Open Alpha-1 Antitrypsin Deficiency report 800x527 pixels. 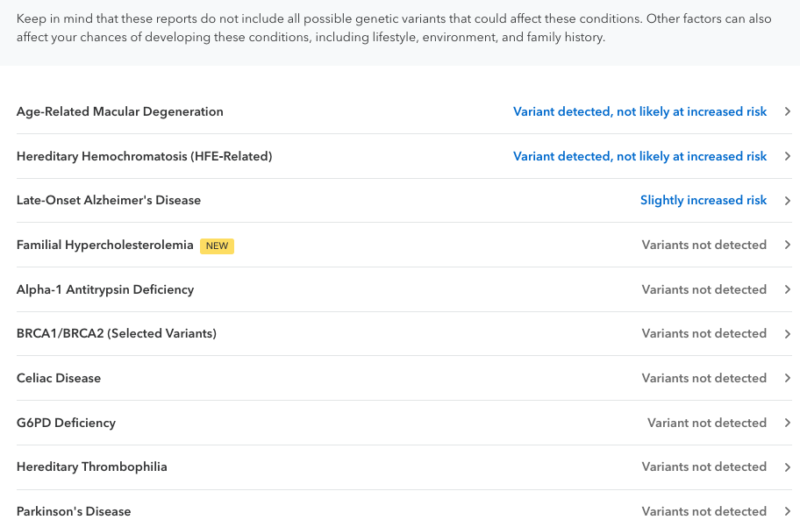coord(105,289)
